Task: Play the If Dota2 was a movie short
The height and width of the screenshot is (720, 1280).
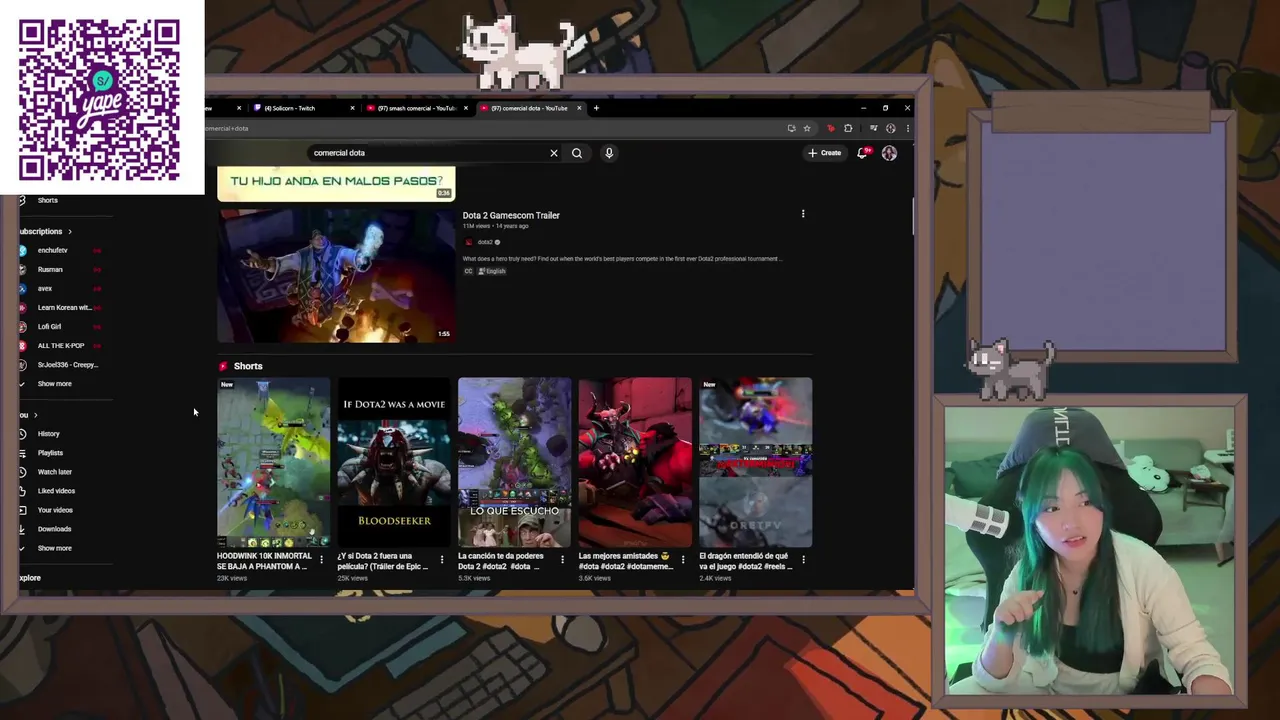Action: click(394, 462)
